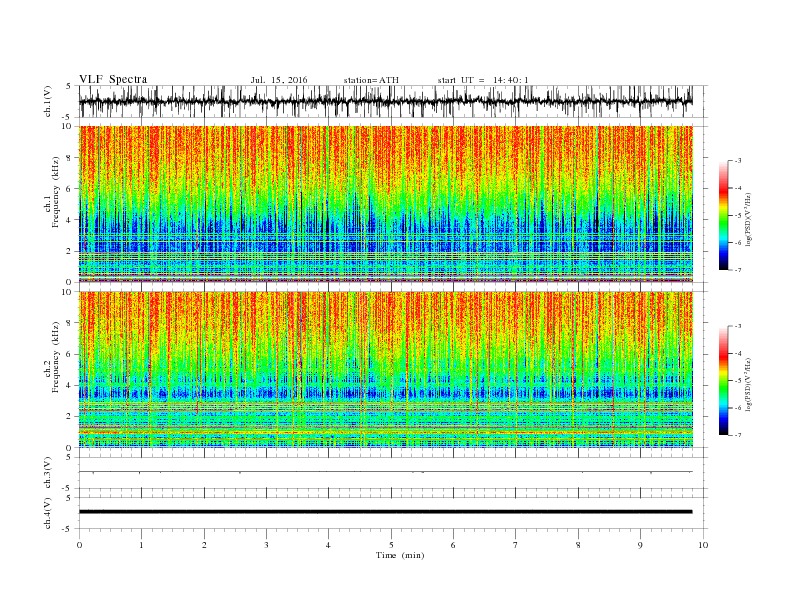Click the thick ch.4 voltage trace
The image size is (792, 612).
coord(385,512)
